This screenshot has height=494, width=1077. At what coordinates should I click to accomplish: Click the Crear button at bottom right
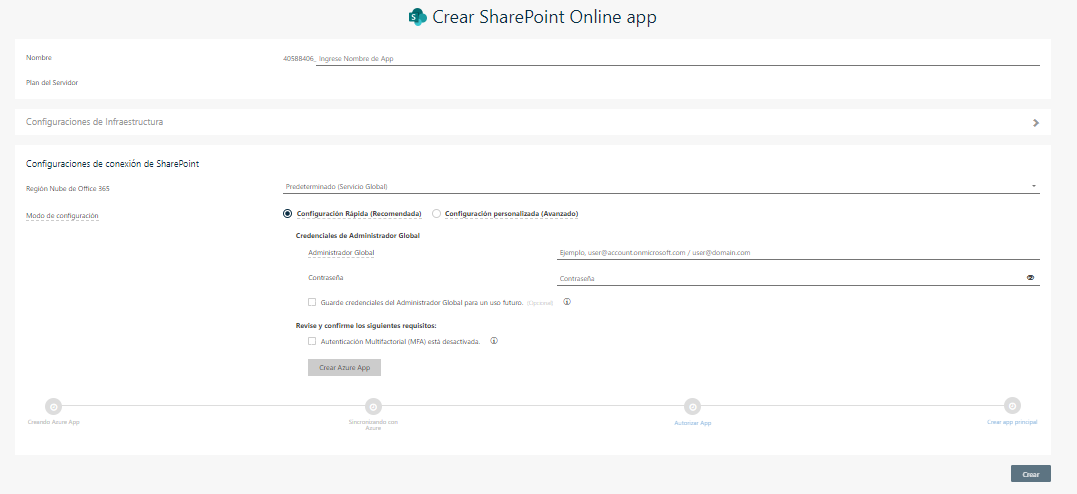[x=1030, y=474]
